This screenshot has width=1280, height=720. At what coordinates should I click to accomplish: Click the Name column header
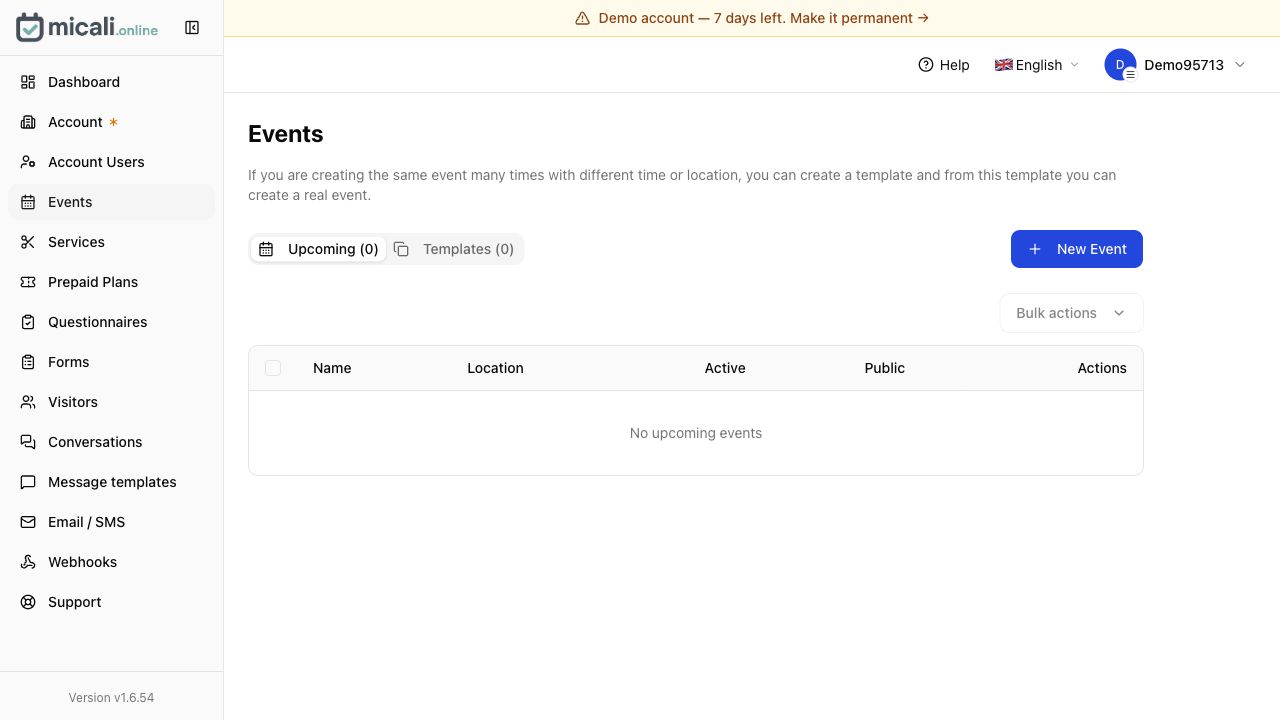(332, 368)
